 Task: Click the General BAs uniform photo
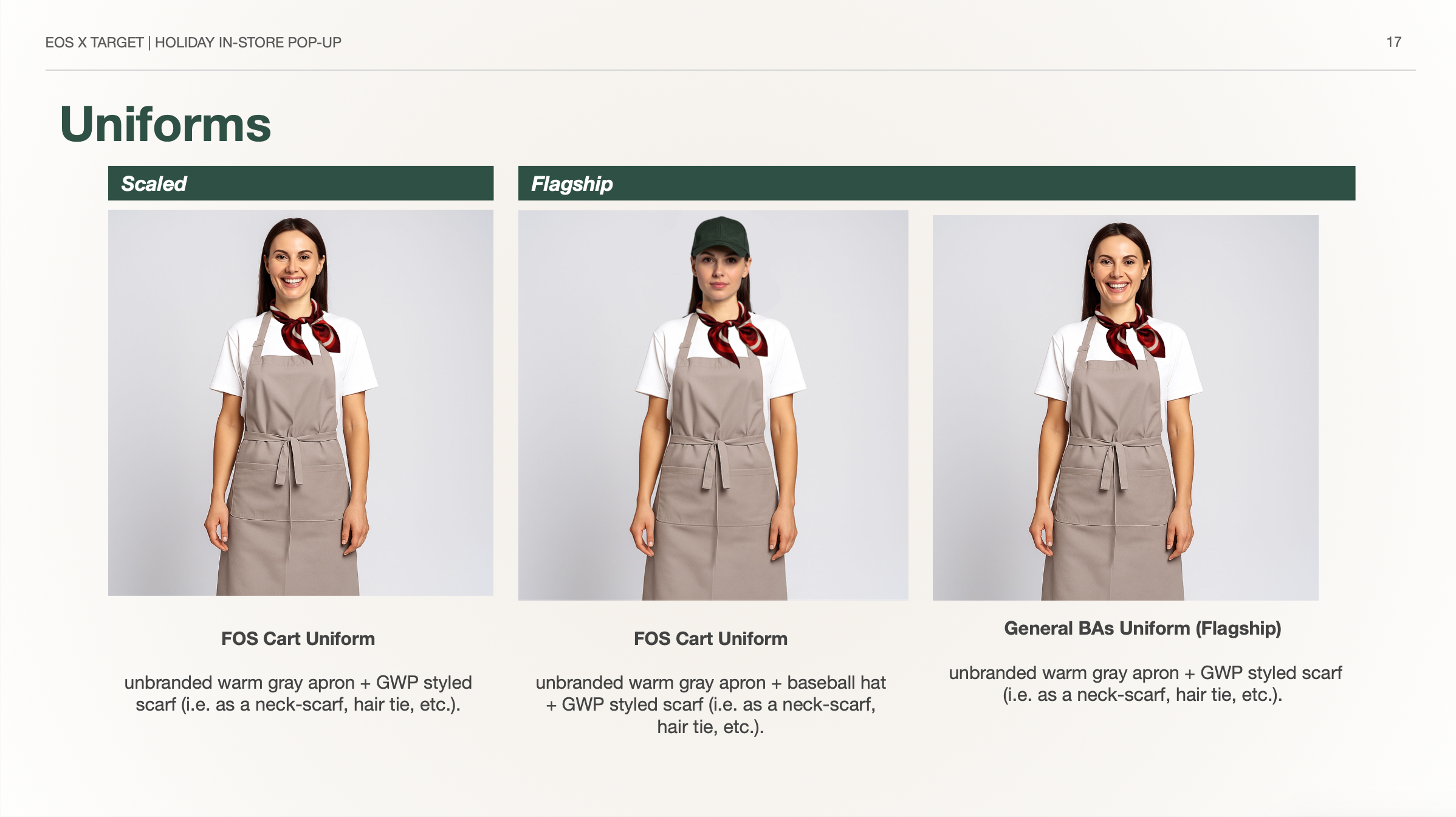(x=1125, y=408)
